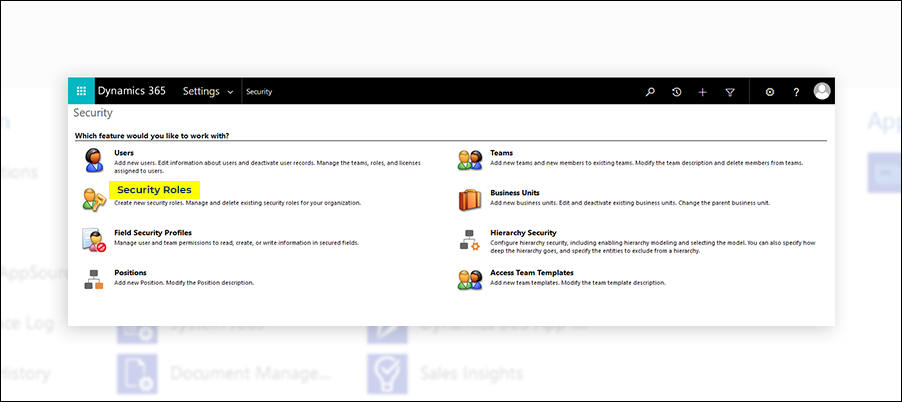This screenshot has height=402, width=902.
Task: Open the Field Security Profiles link
Action: tap(152, 233)
